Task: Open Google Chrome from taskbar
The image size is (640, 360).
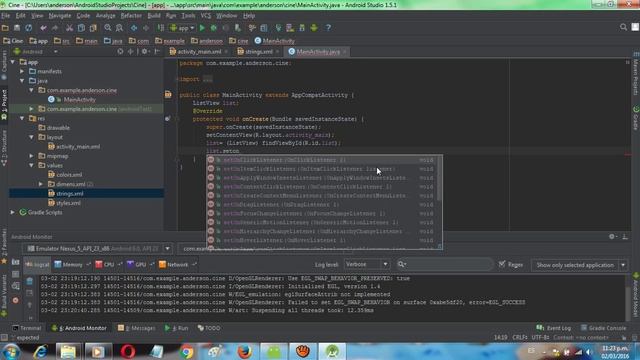Action: [x=186, y=352]
